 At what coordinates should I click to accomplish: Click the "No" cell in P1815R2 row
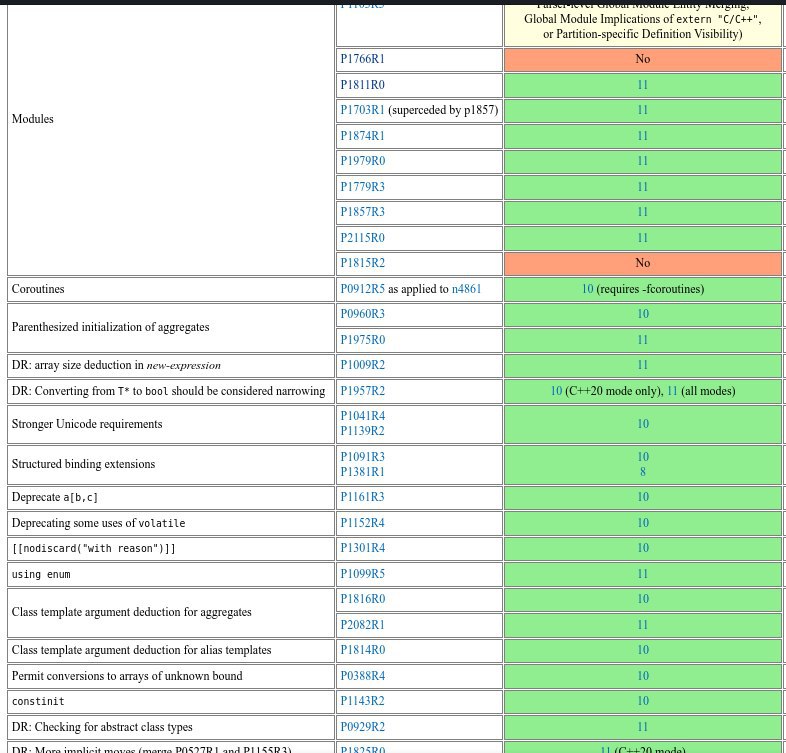coord(643,263)
